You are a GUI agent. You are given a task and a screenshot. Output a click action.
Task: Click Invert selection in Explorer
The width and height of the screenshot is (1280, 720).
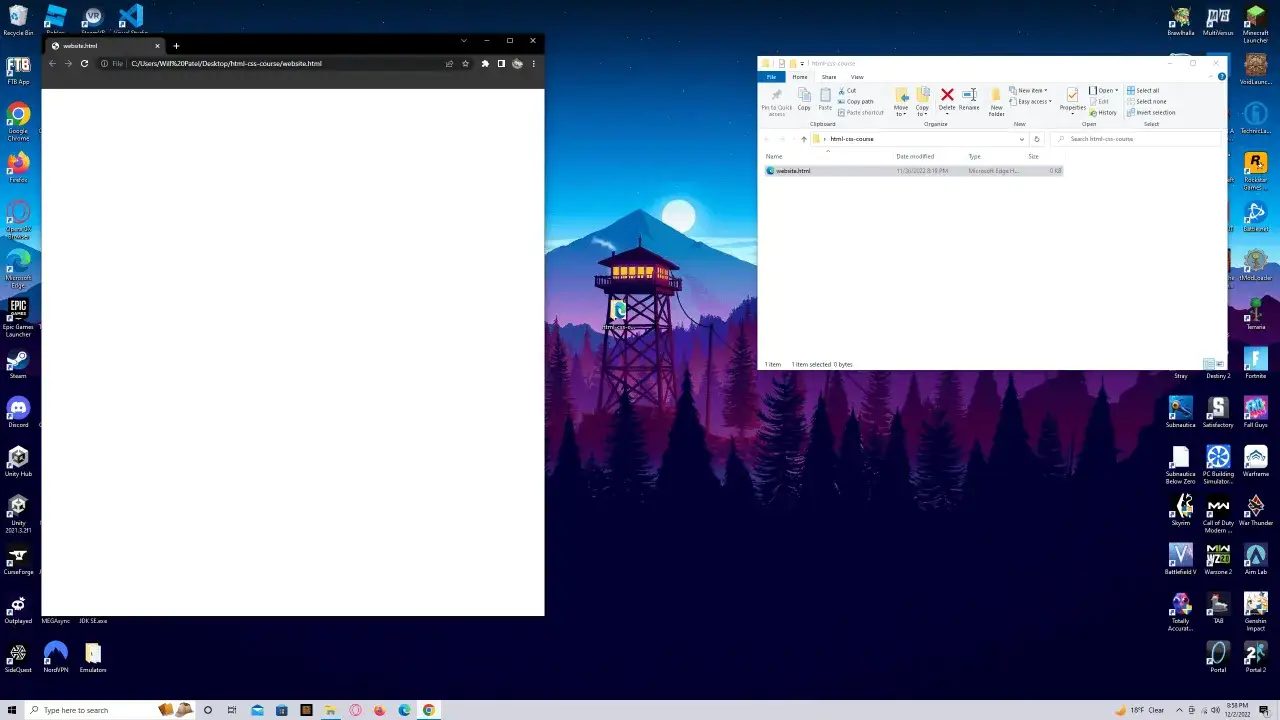tap(1151, 113)
